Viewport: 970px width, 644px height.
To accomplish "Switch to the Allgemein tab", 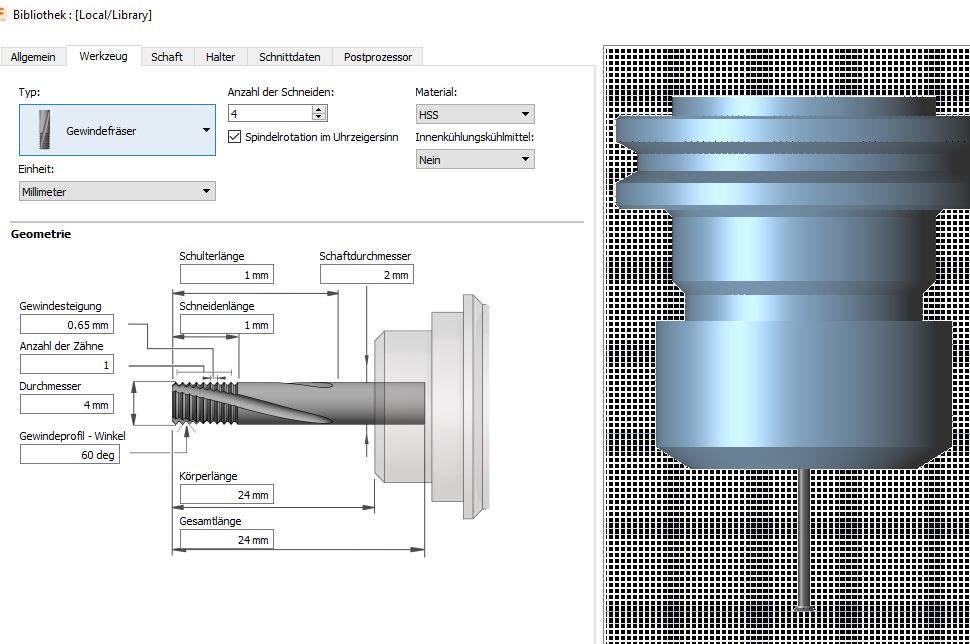I will 33,57.
